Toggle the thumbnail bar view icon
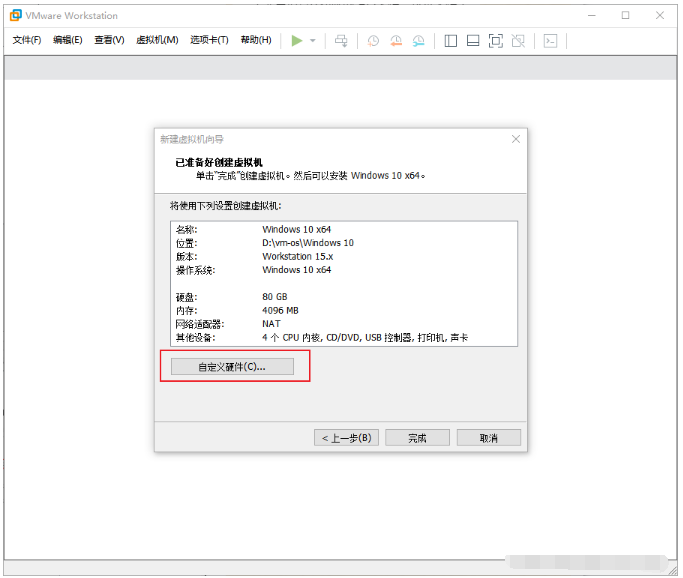The height and width of the screenshot is (578, 683). (472, 41)
